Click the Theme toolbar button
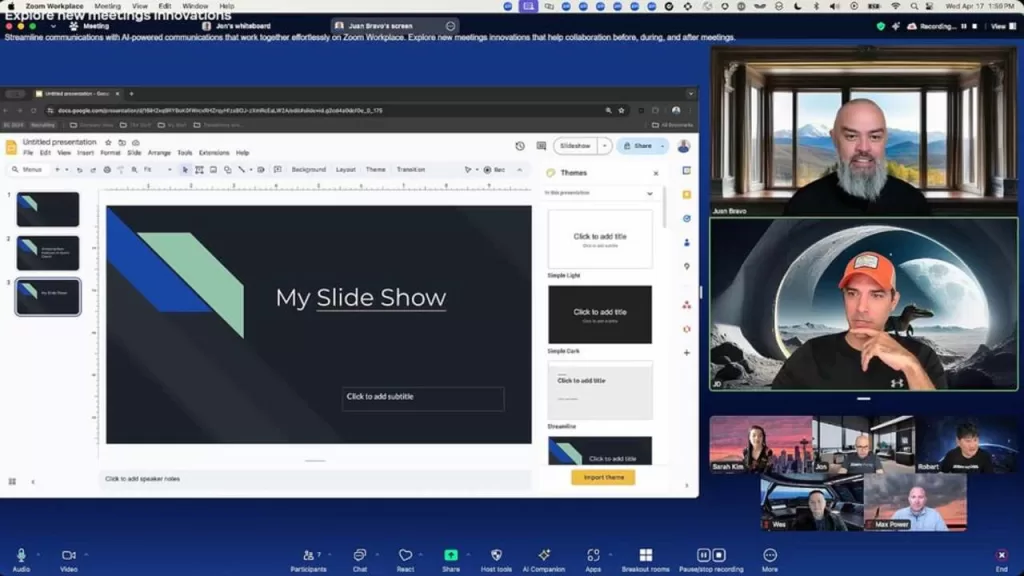Screen dimensions: 1024x576 (376, 170)
